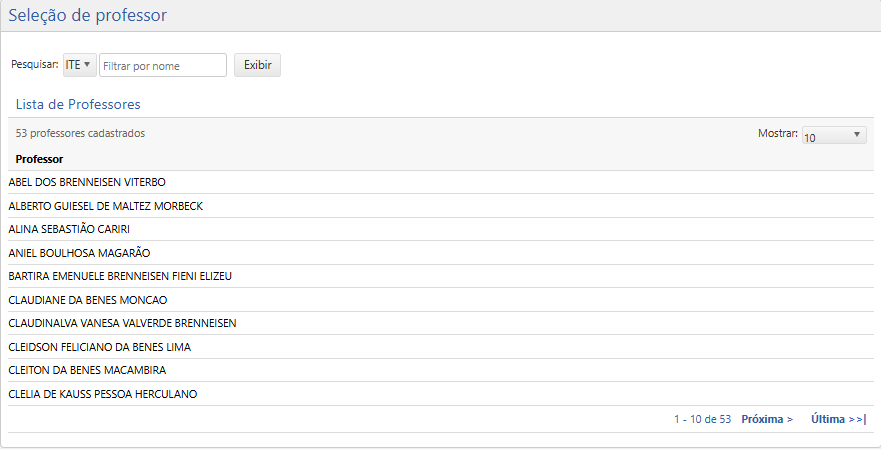The width and height of the screenshot is (881, 449).
Task: Click the Filtrar por nome input field
Action: click(163, 65)
